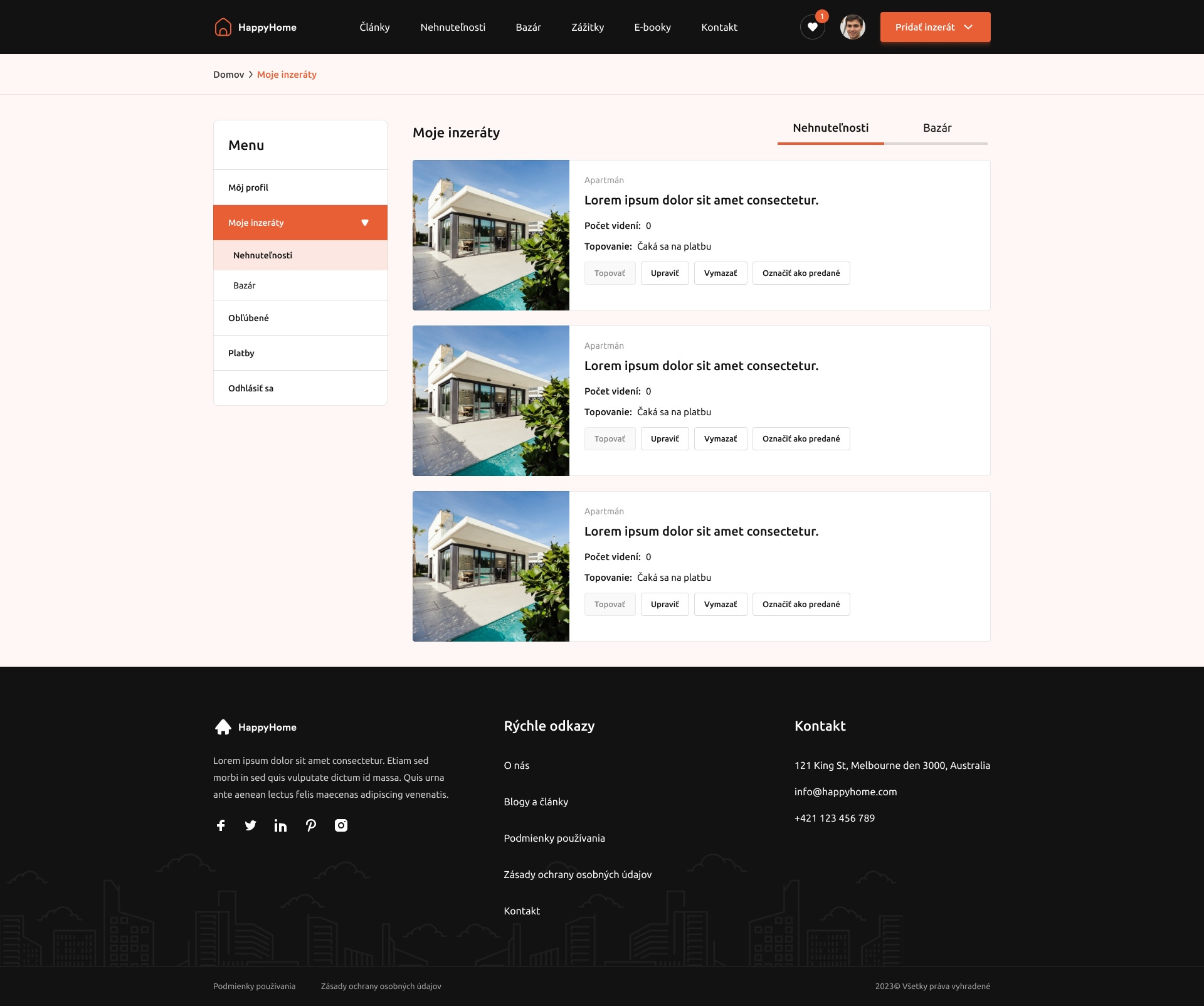Image resolution: width=1204 pixels, height=1006 pixels.
Task: Open Platby in sidebar menu
Action: coord(300,353)
